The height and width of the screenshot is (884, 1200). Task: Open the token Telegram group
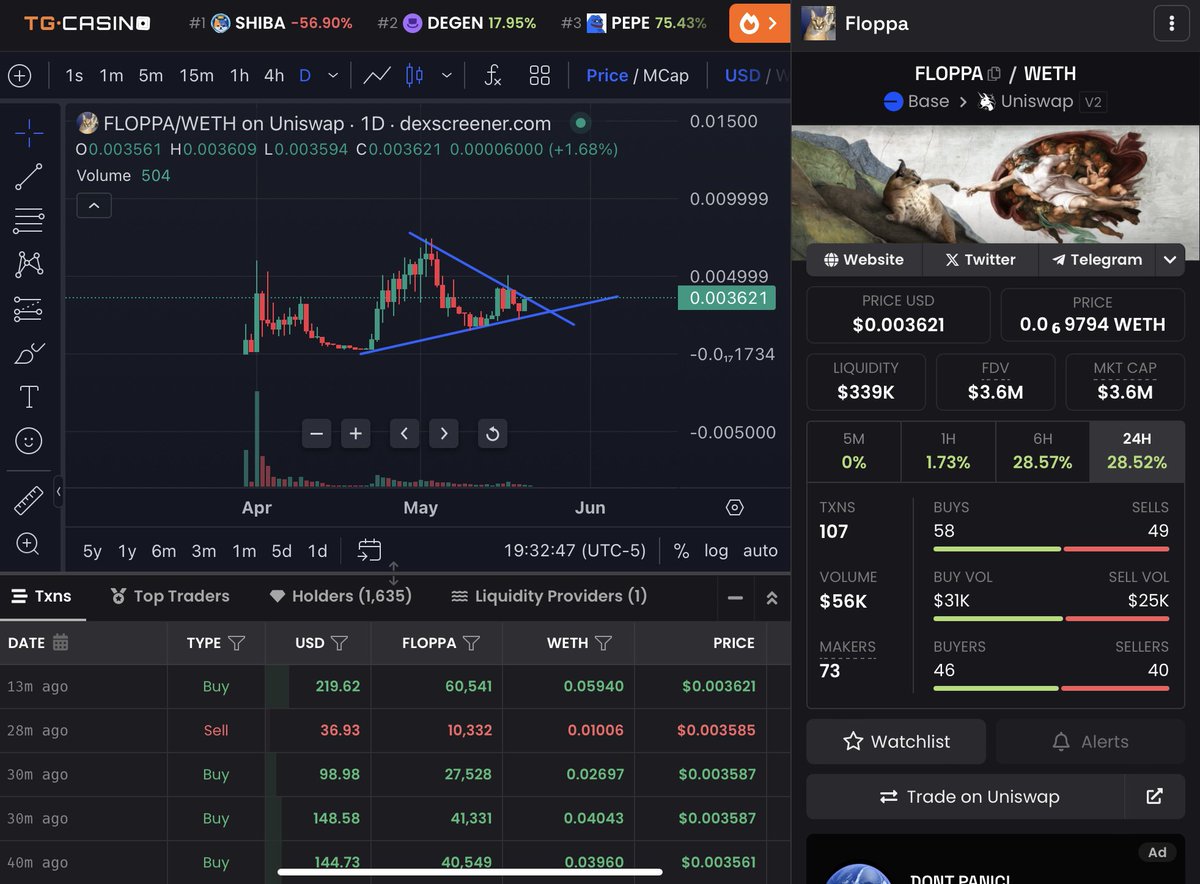tap(1096, 260)
